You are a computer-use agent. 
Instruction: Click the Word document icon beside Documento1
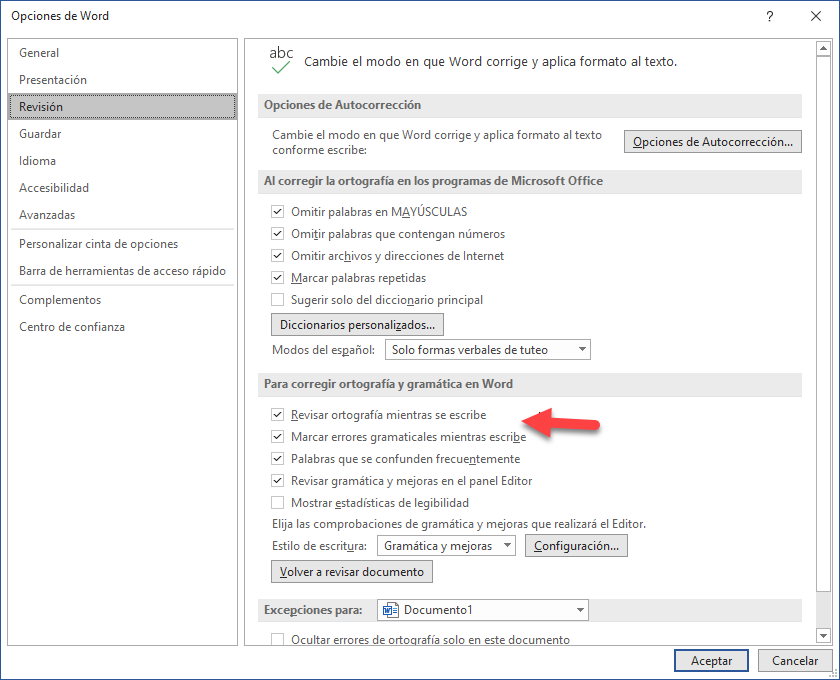point(390,609)
